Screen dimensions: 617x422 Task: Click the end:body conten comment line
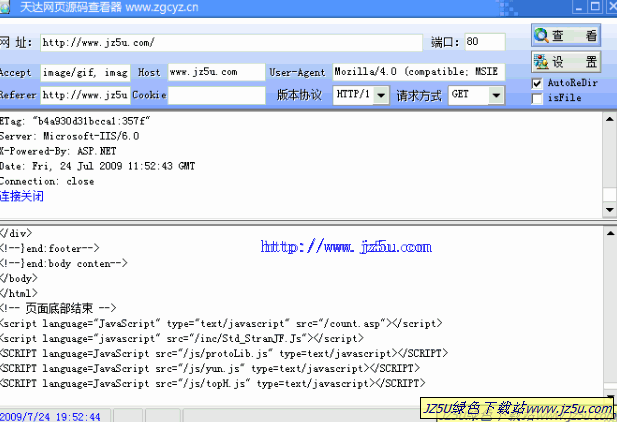point(64,263)
